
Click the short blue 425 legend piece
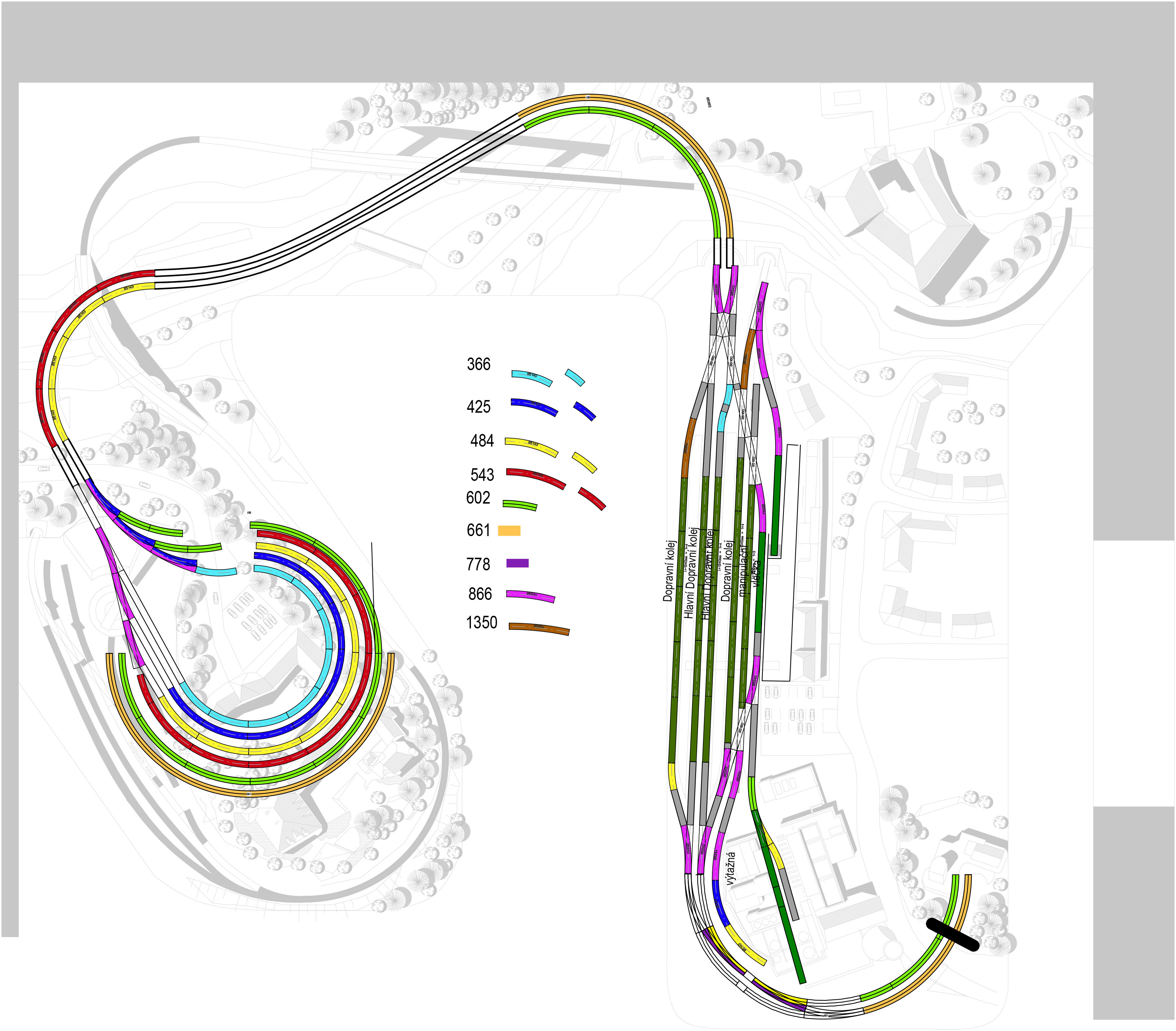coord(585,411)
